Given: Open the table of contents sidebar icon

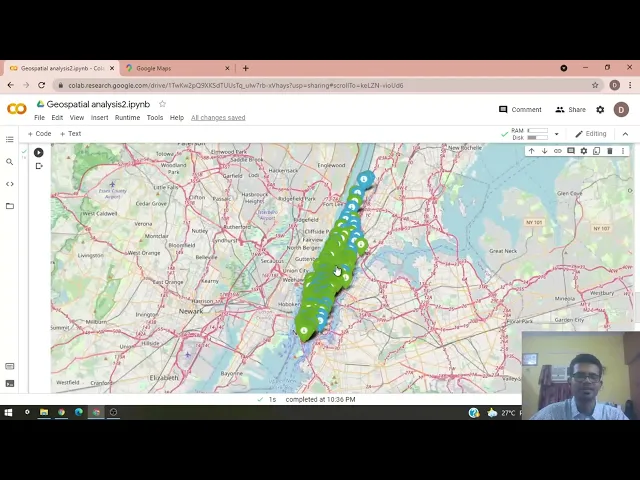Looking at the screenshot, I should coord(10,140).
